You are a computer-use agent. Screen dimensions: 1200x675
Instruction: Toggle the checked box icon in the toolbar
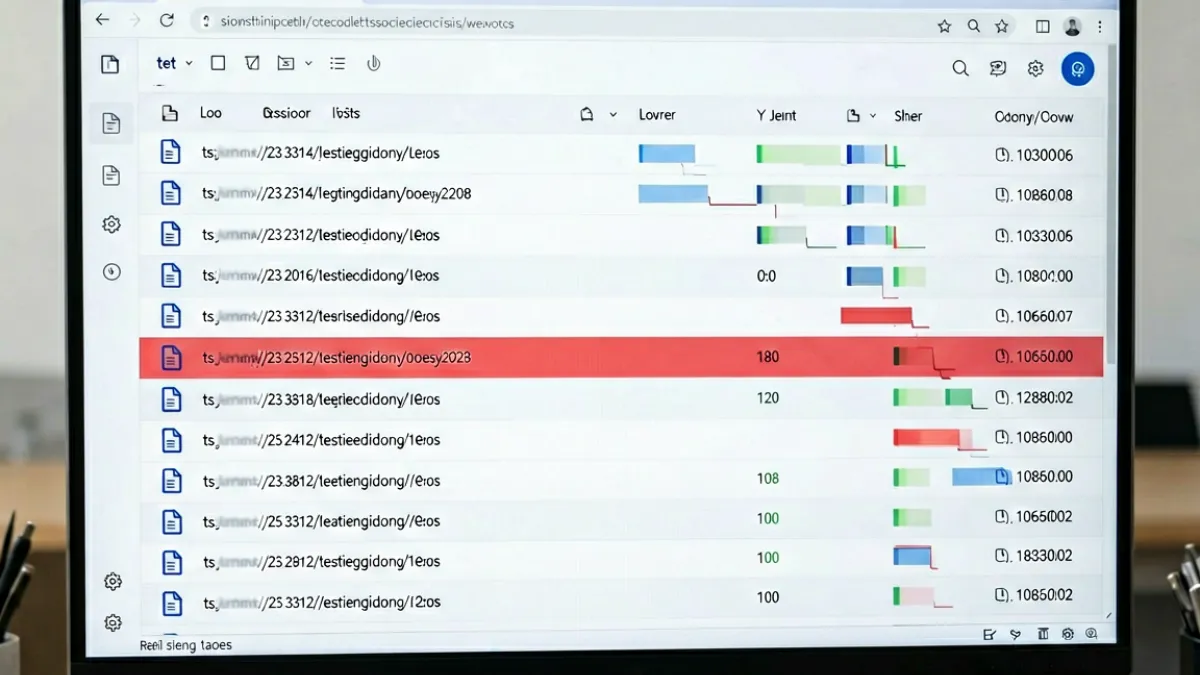[x=252, y=63]
